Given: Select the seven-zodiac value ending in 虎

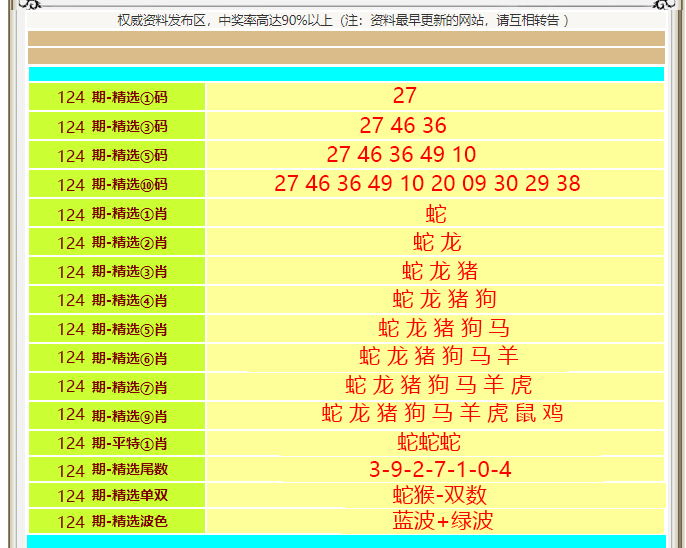Looking at the screenshot, I should pyautogui.click(x=439, y=385).
